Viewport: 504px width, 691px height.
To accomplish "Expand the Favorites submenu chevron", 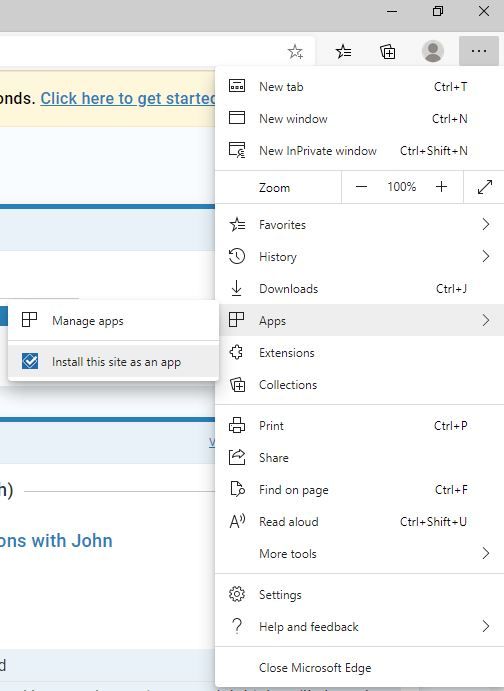I will click(485, 224).
